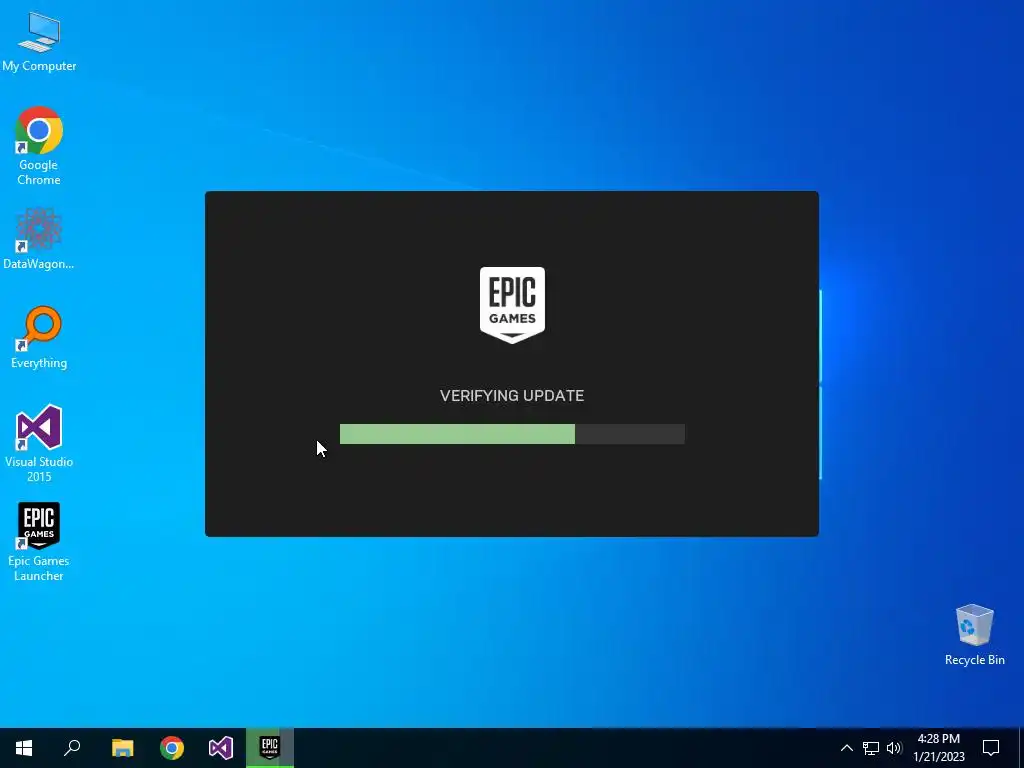Open File Explorer from the taskbar
1024x768 pixels.
coord(122,748)
